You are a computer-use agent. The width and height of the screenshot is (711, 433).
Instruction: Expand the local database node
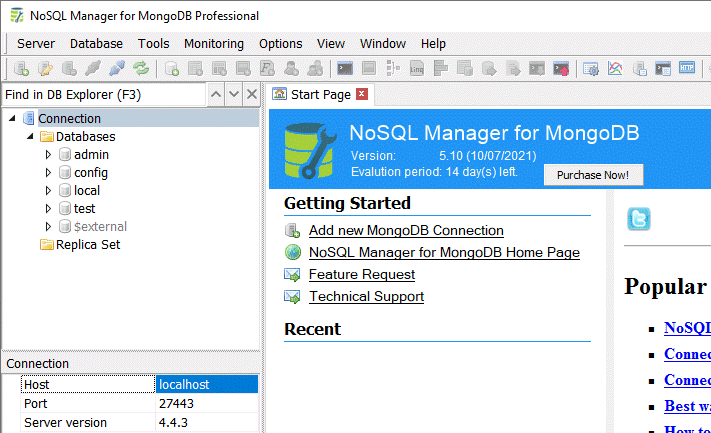click(48, 191)
